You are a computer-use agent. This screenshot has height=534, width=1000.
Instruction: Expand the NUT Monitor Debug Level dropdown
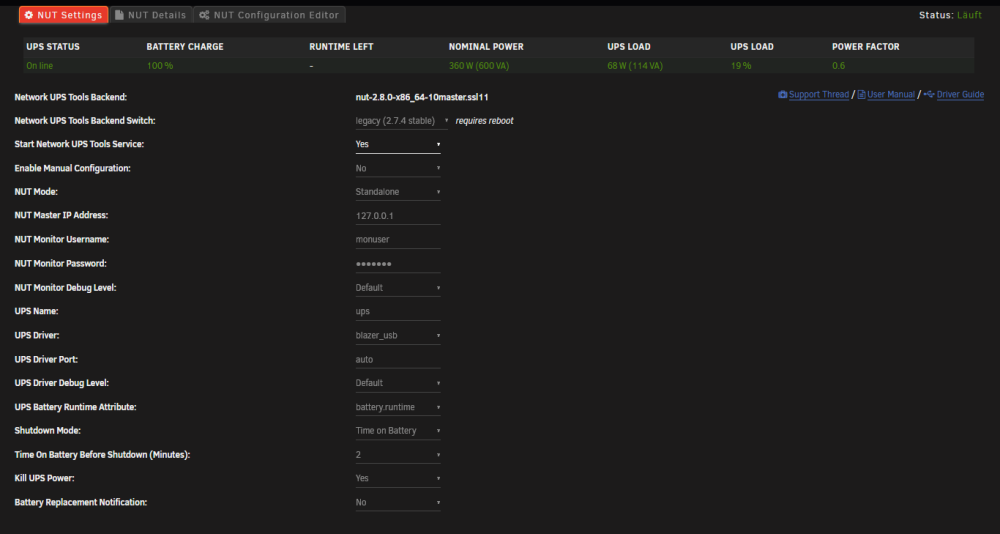398,288
